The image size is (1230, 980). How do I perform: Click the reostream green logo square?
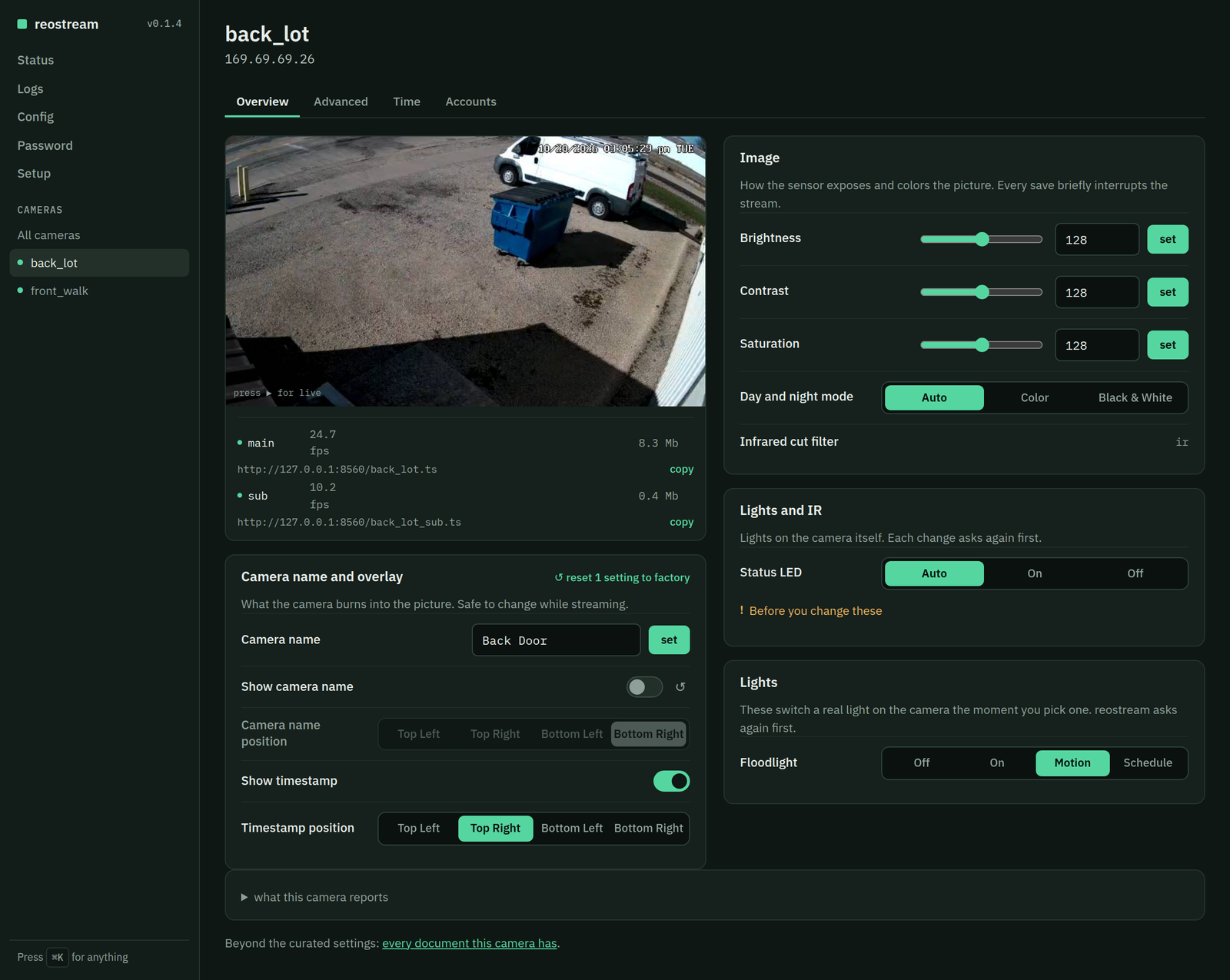pos(22,24)
